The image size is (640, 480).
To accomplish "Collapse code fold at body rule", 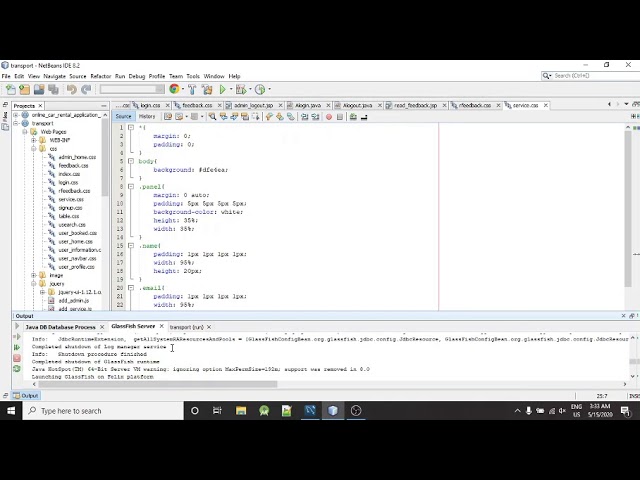I will point(131,161).
